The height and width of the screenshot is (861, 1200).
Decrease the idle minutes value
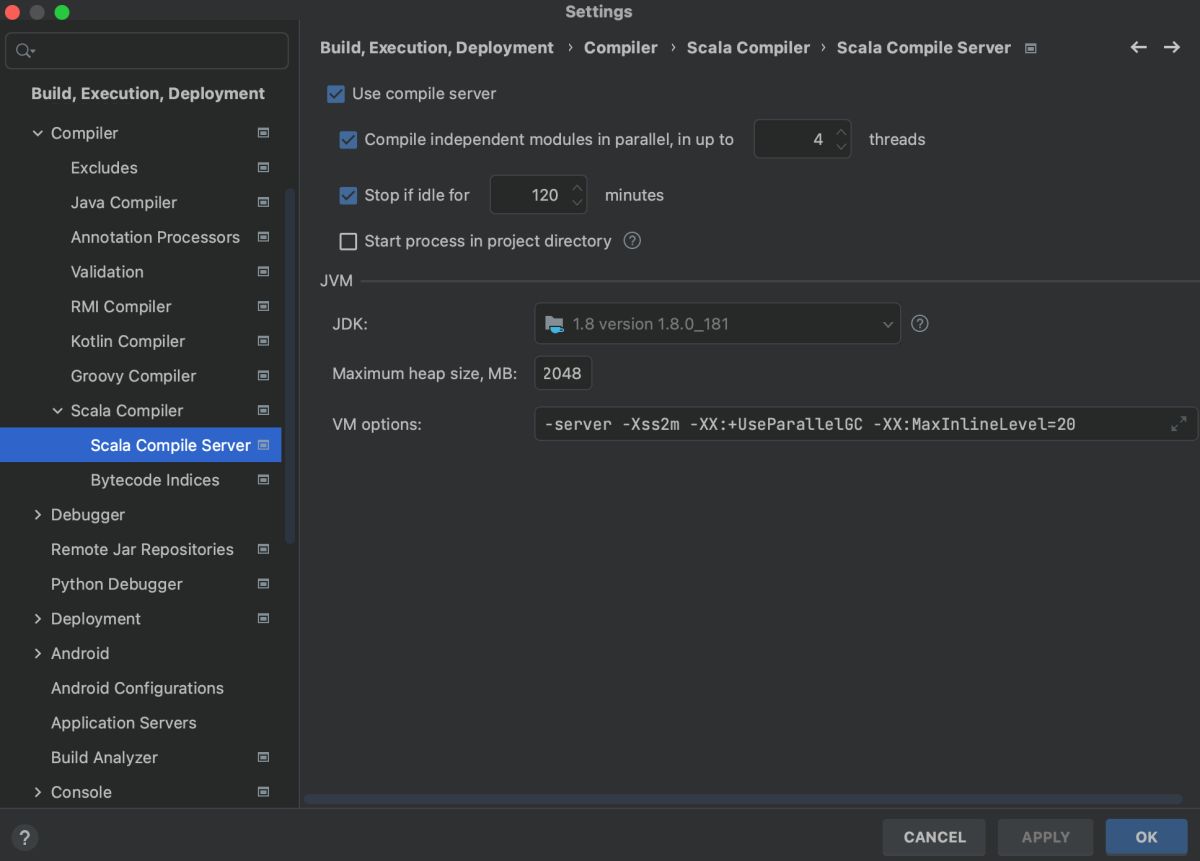[577, 203]
